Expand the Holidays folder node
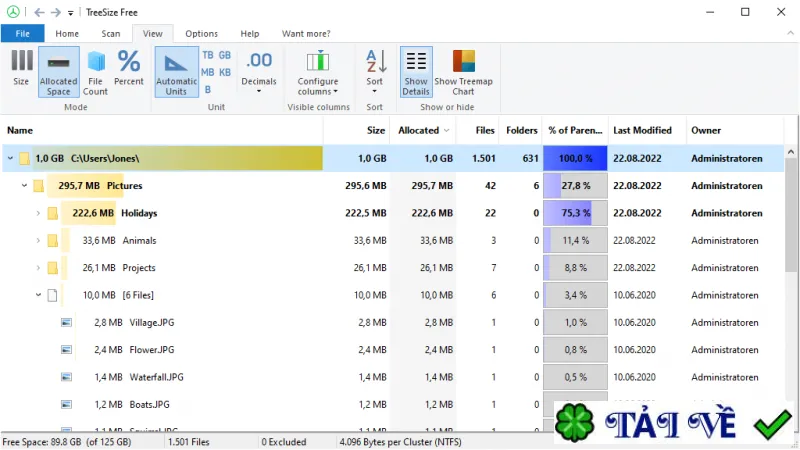The height and width of the screenshot is (450, 800). click(x=38, y=213)
